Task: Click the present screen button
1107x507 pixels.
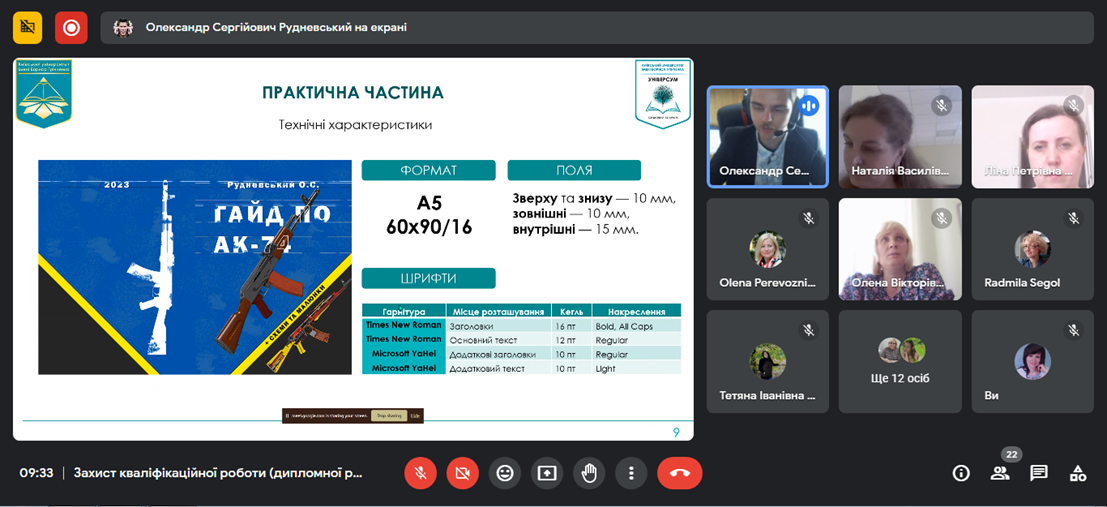Action: click(547, 473)
